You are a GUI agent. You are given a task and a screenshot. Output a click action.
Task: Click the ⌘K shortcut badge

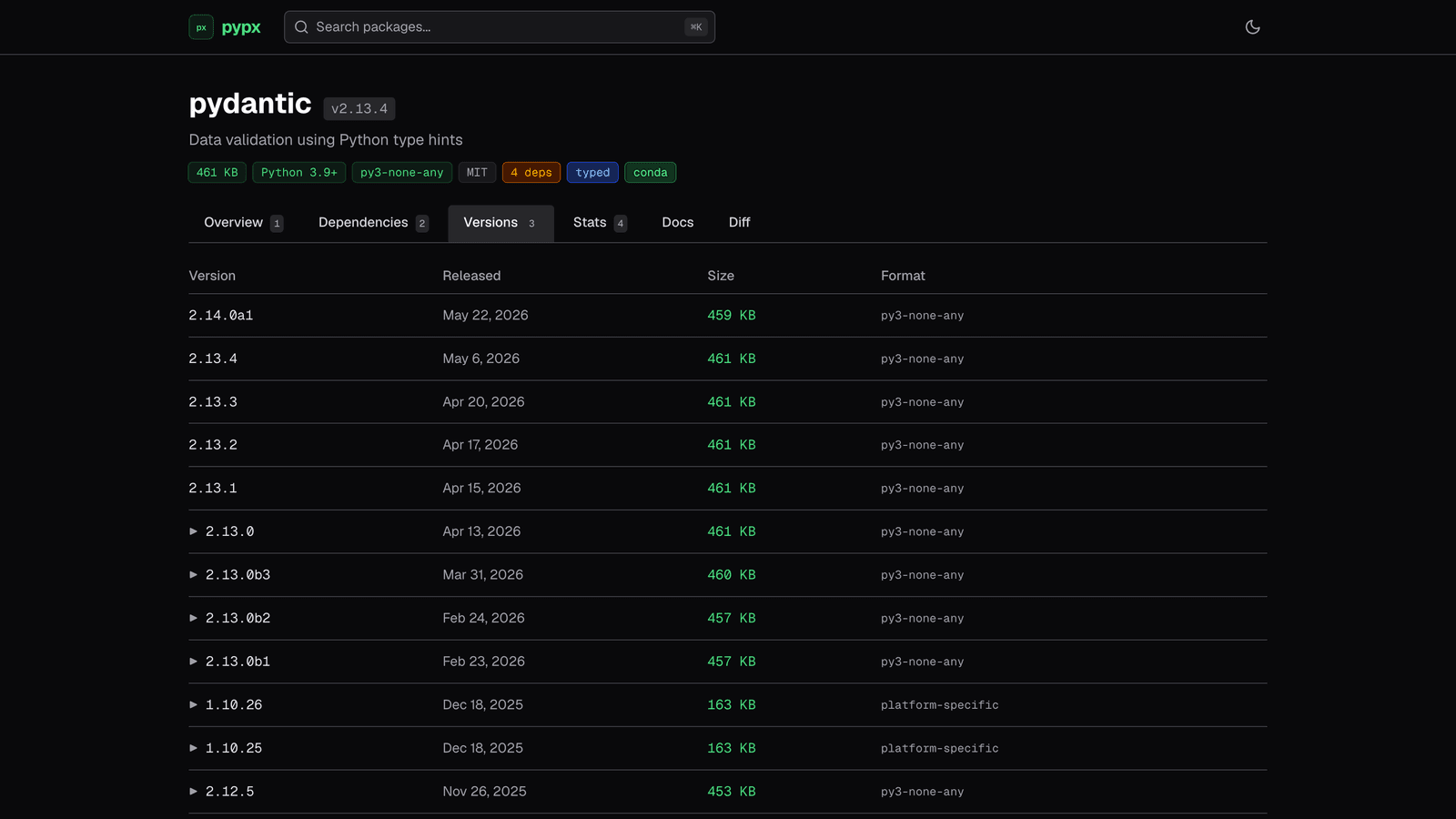click(696, 27)
